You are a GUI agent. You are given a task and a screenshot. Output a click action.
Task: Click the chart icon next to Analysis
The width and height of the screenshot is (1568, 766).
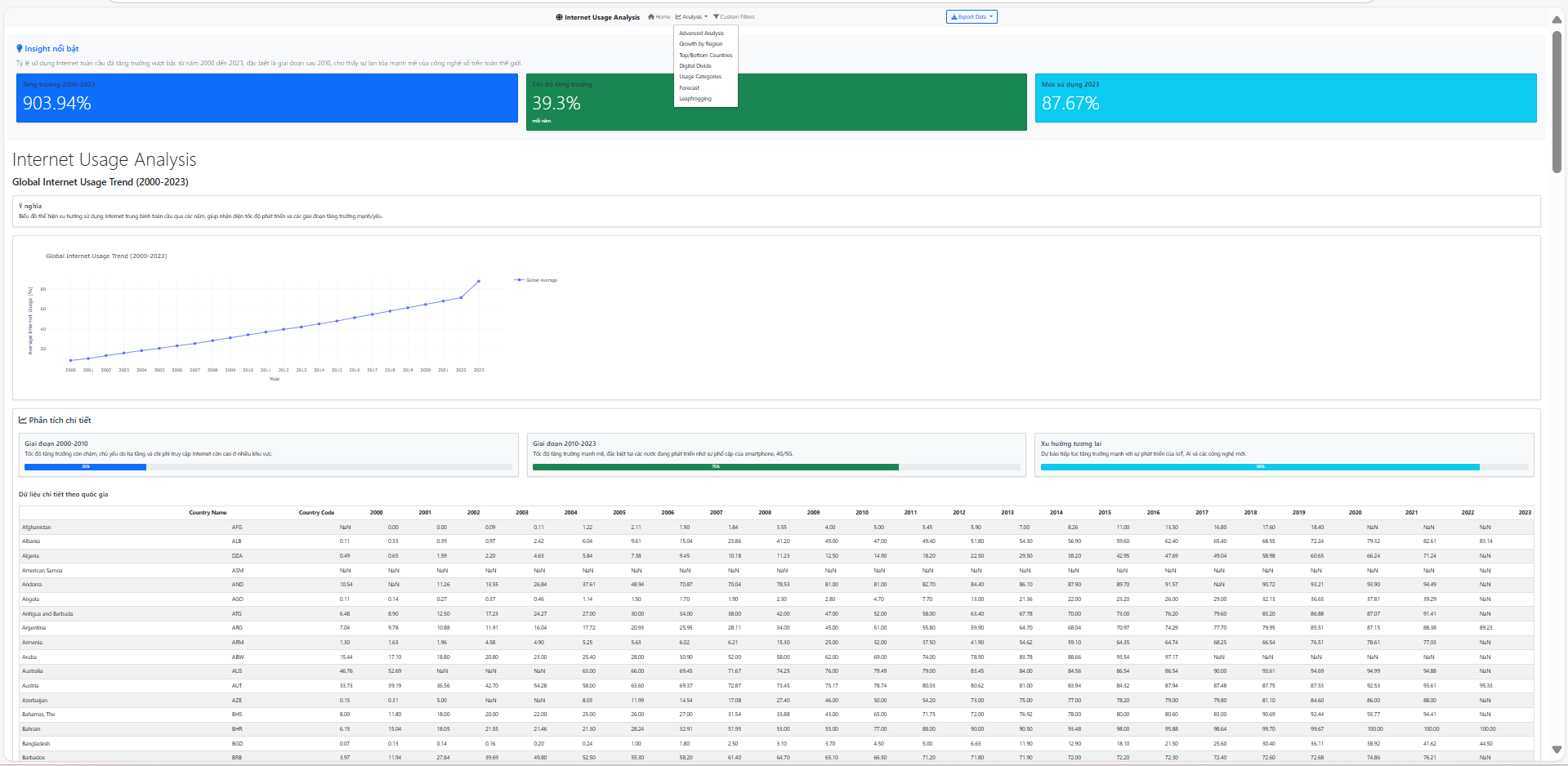coord(678,16)
